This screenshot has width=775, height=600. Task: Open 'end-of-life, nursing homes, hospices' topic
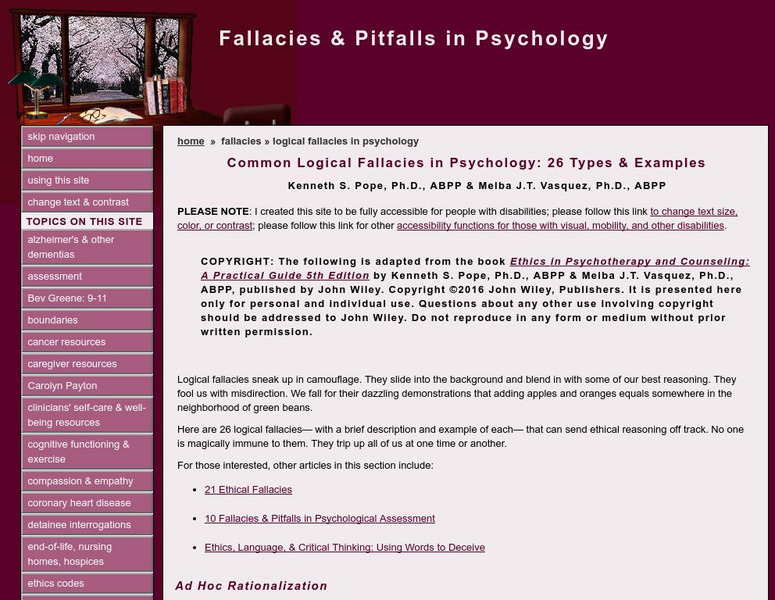[x=87, y=554]
